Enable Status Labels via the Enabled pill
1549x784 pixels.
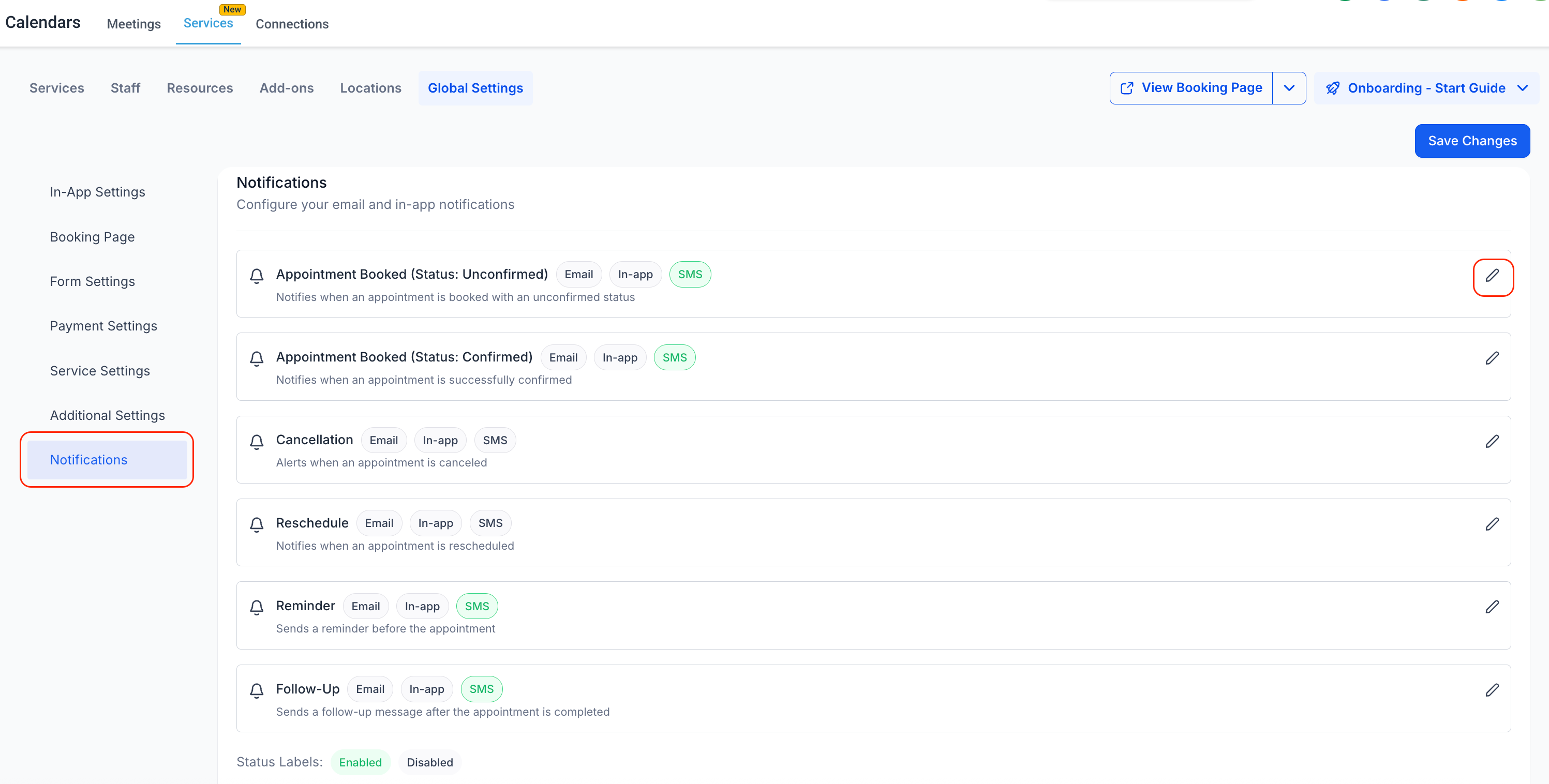(x=360, y=762)
